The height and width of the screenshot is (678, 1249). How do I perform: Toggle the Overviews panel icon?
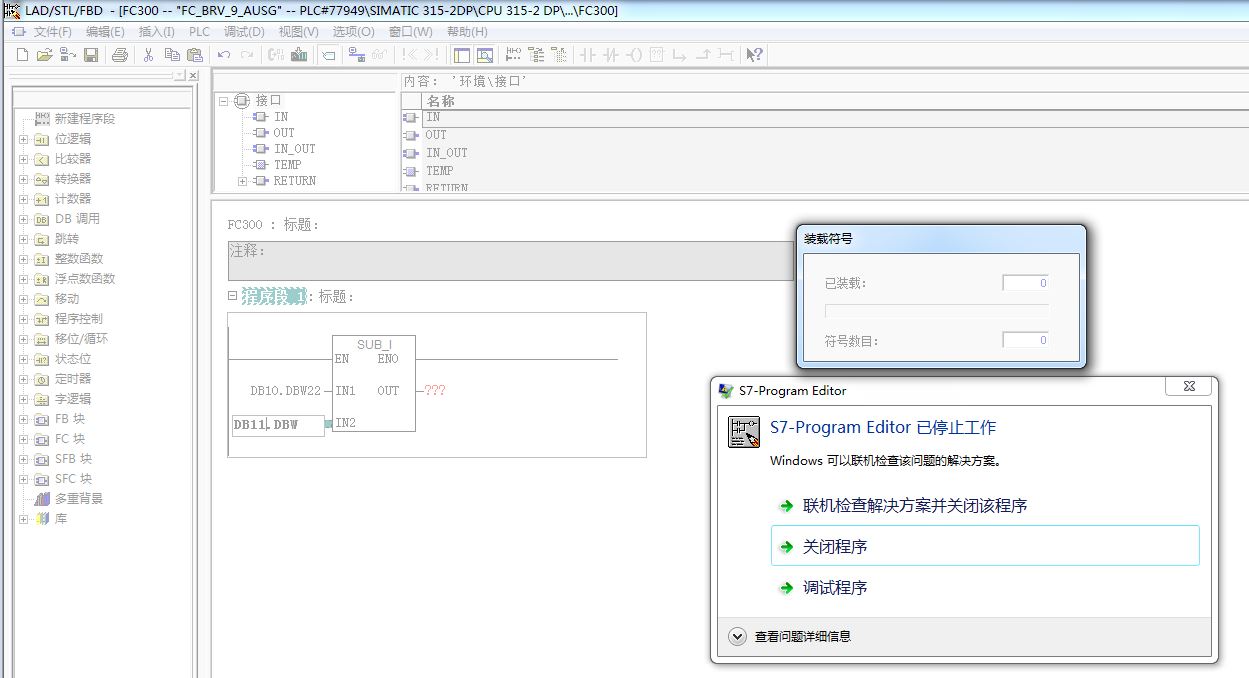tap(462, 55)
